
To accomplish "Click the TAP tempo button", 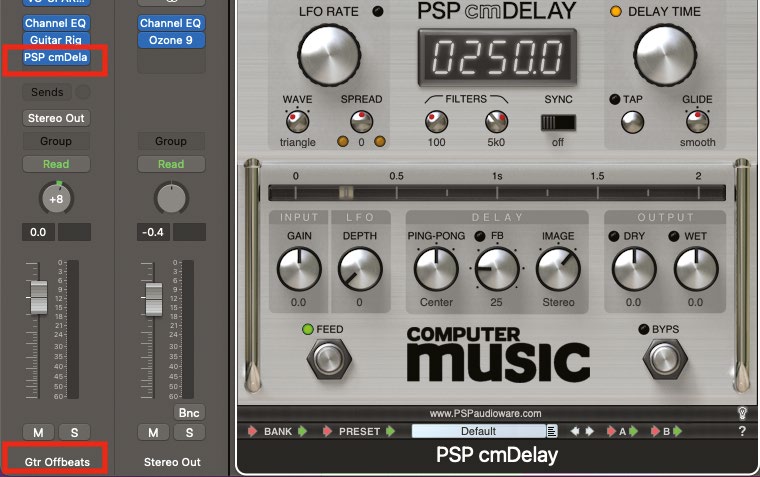I will (632, 122).
